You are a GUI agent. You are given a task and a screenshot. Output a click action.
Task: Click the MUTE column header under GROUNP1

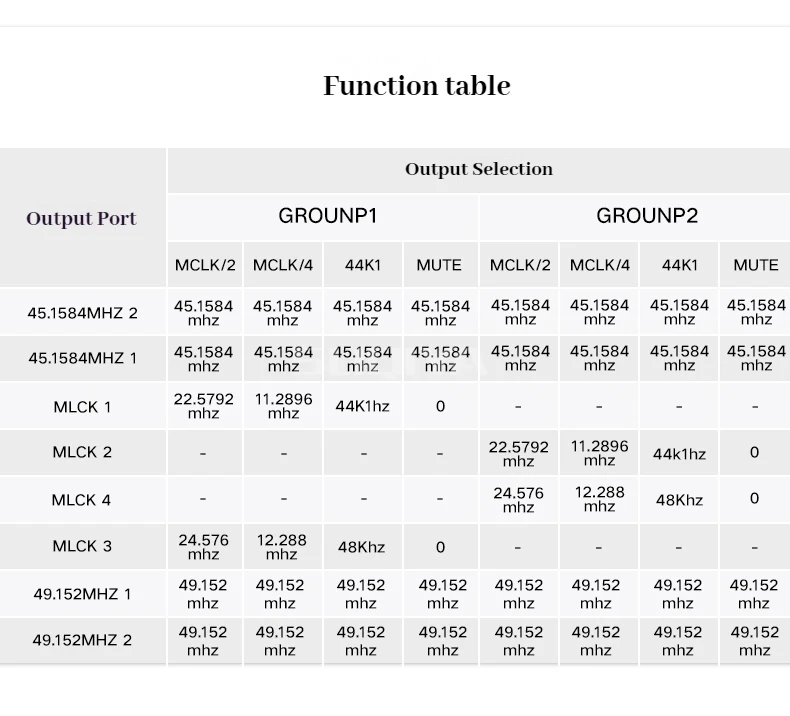(x=439, y=265)
